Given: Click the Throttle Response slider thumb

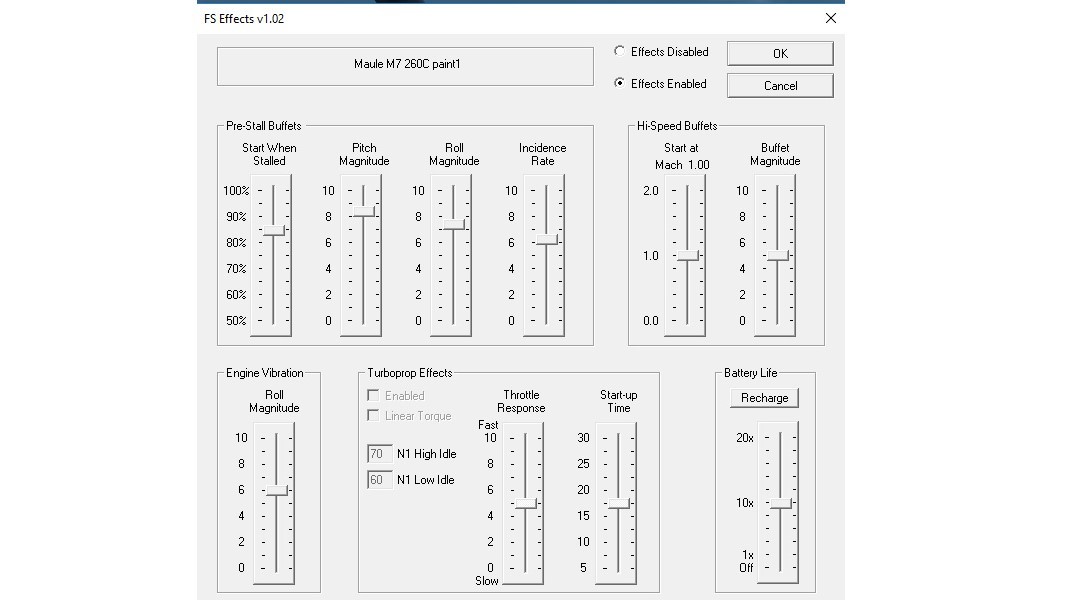Looking at the screenshot, I should (x=526, y=503).
